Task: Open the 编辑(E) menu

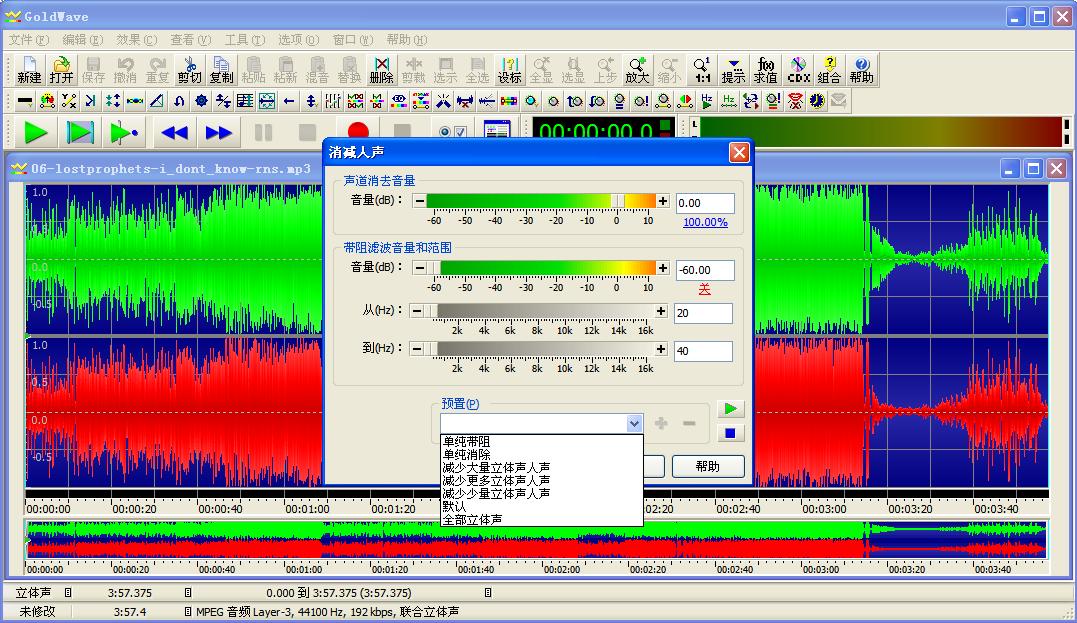Action: (82, 40)
